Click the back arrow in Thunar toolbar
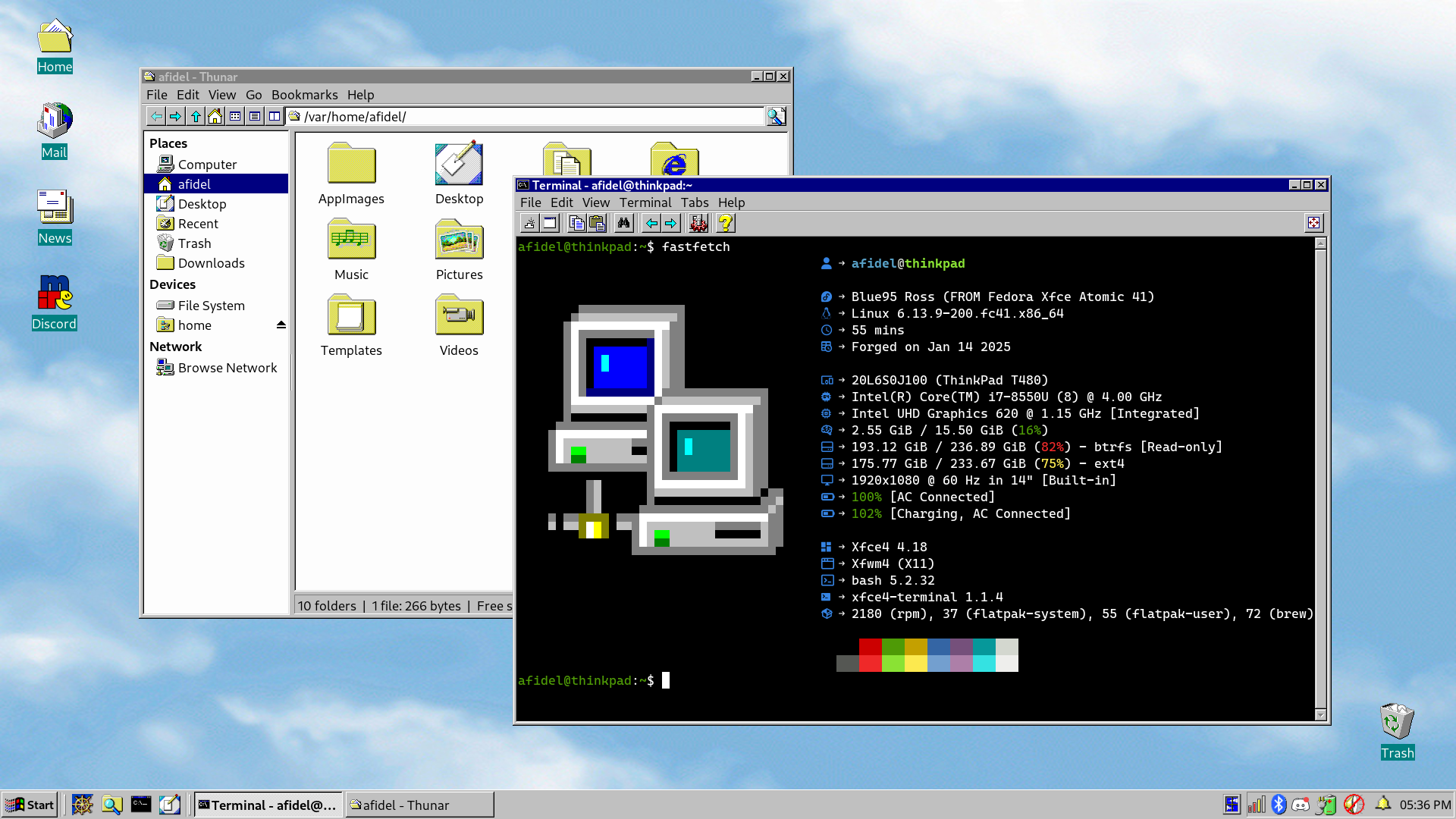 click(156, 116)
